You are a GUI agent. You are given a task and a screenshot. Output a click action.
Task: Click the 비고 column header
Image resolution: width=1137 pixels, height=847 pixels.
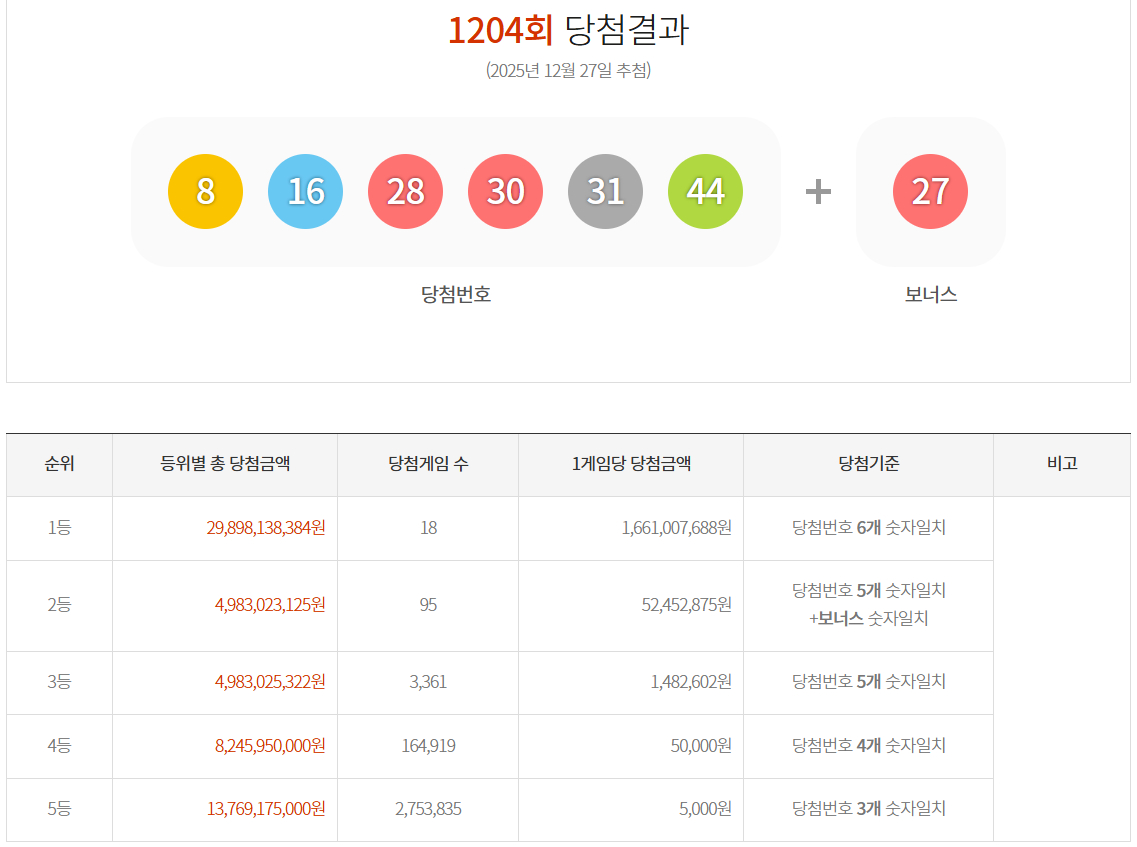(1061, 464)
